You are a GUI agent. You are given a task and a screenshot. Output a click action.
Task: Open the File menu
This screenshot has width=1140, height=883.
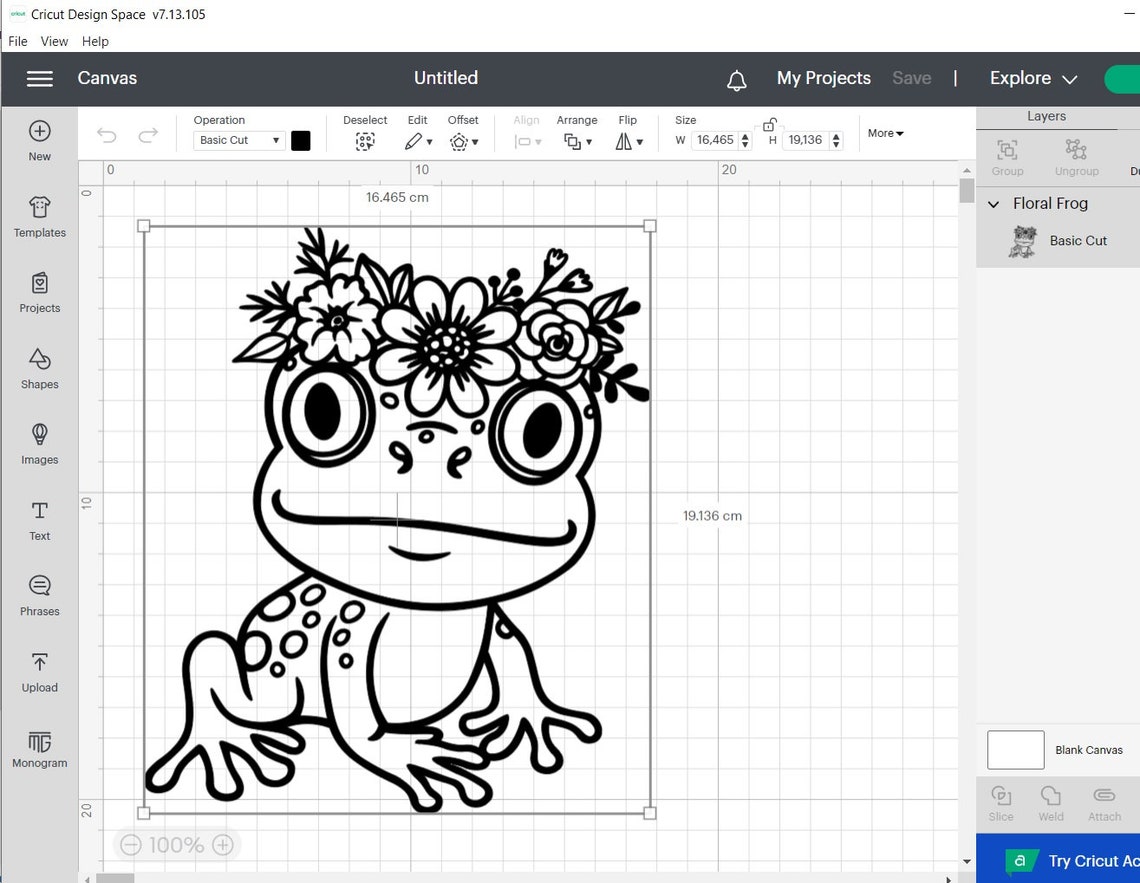pyautogui.click(x=17, y=41)
